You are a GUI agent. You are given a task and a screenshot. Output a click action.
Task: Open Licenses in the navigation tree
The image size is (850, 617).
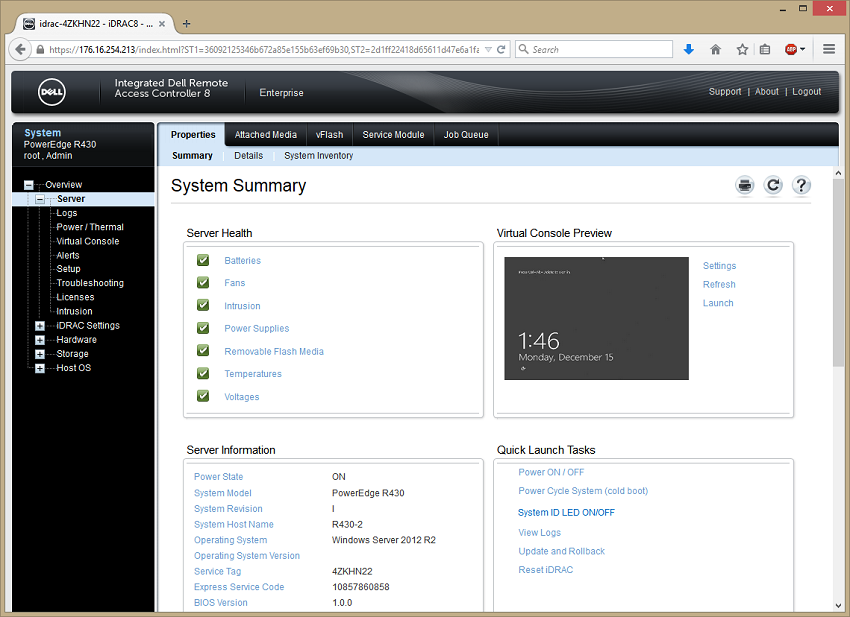pyautogui.click(x=75, y=297)
